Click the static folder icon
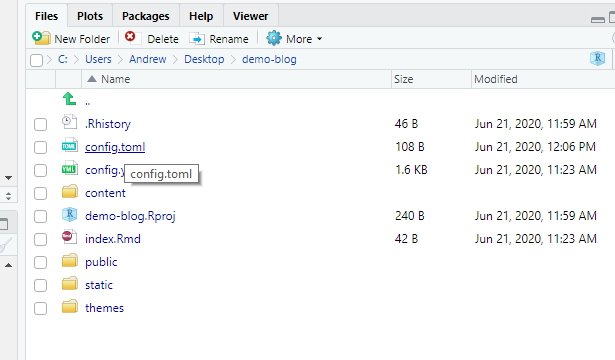 [70, 284]
